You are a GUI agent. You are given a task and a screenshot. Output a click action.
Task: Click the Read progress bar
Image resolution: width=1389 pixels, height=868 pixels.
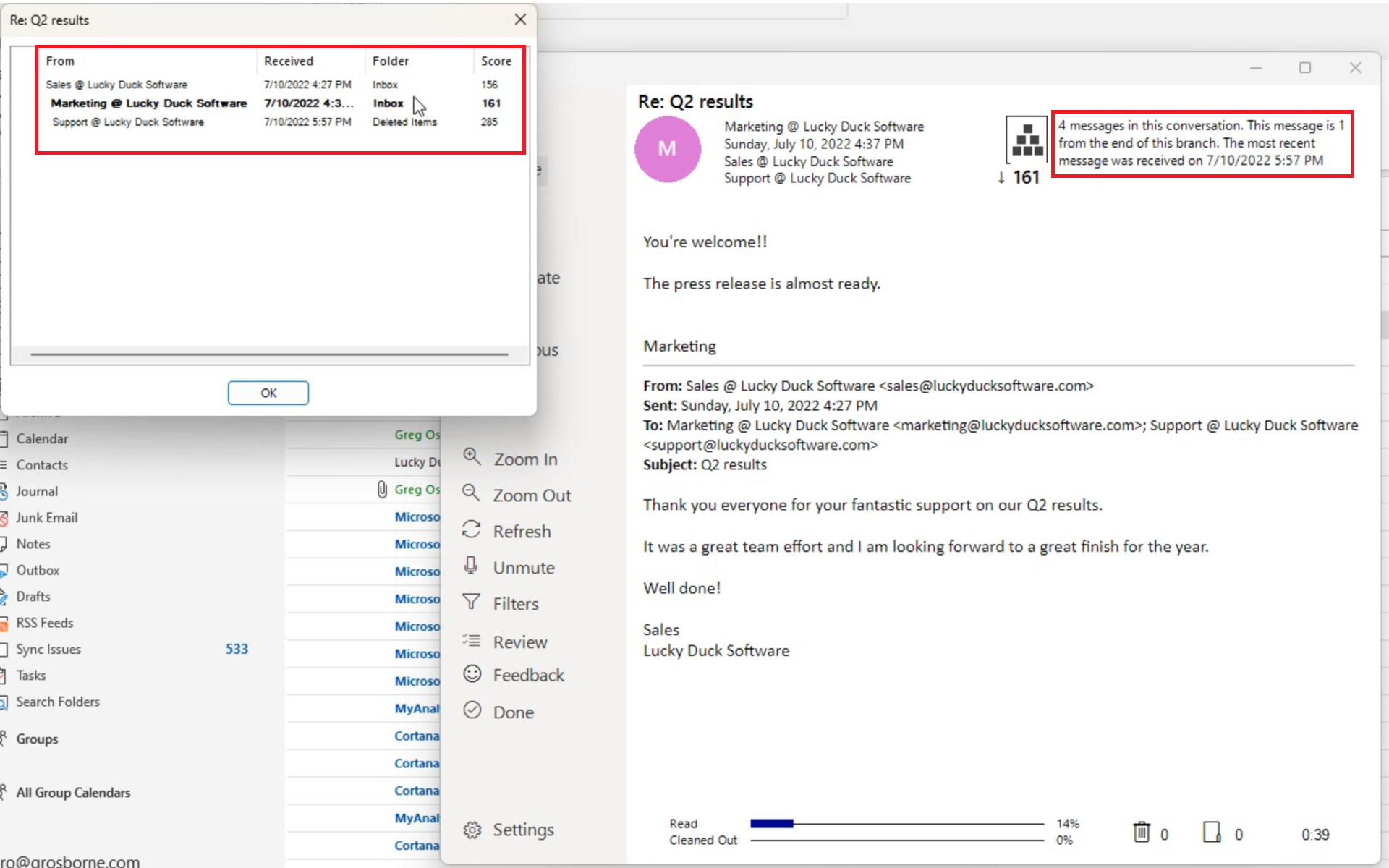tap(897, 824)
